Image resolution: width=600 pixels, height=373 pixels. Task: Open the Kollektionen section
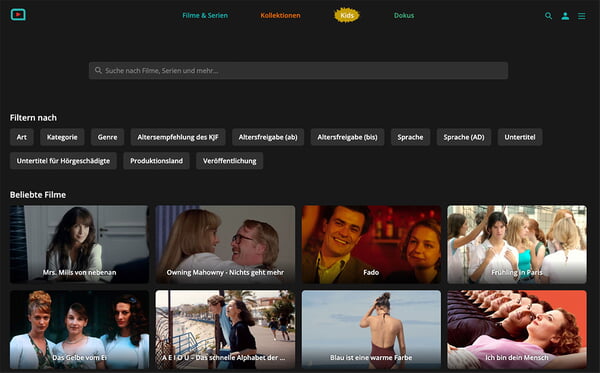click(x=280, y=15)
